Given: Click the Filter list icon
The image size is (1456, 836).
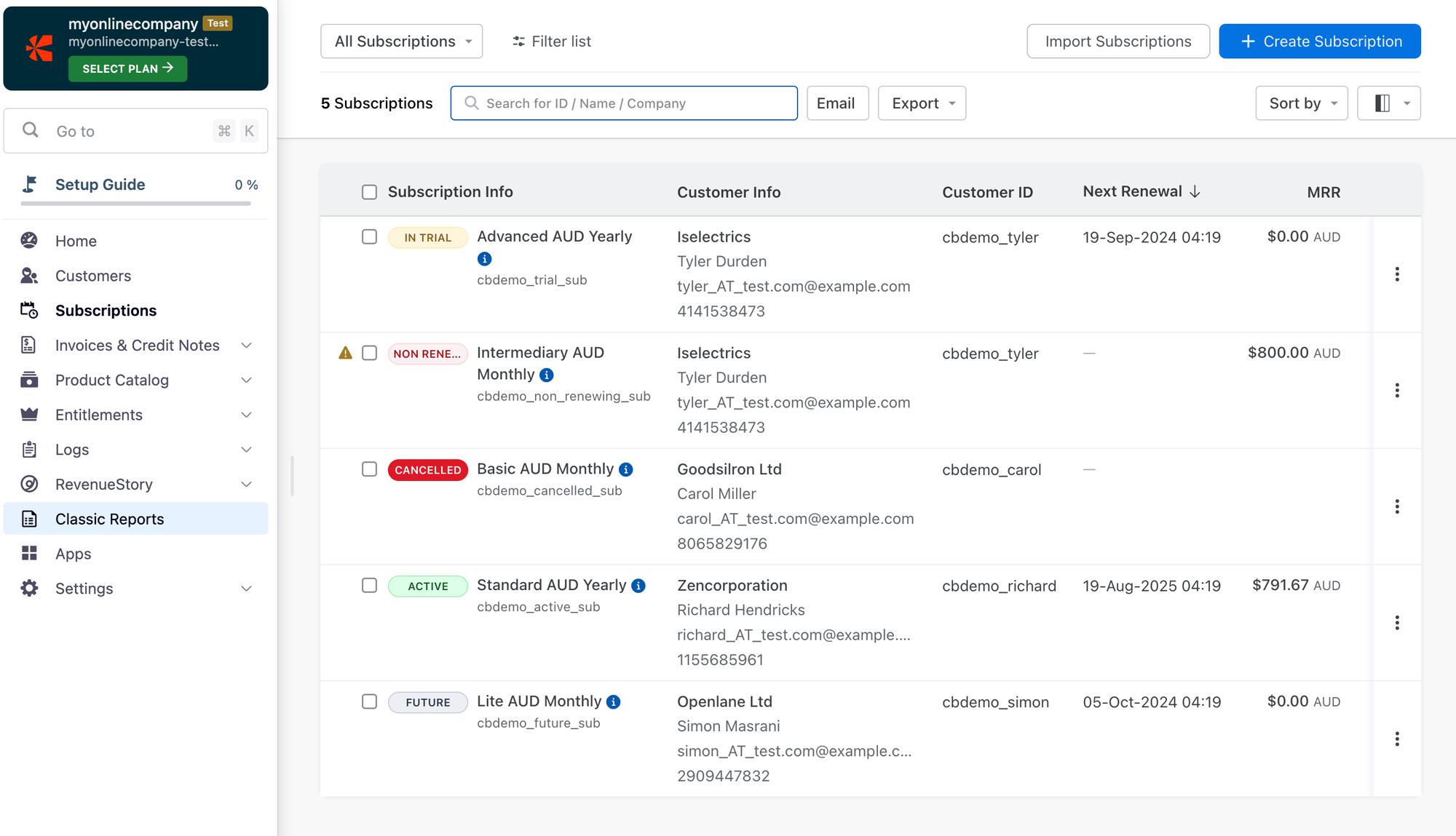Looking at the screenshot, I should pyautogui.click(x=518, y=41).
